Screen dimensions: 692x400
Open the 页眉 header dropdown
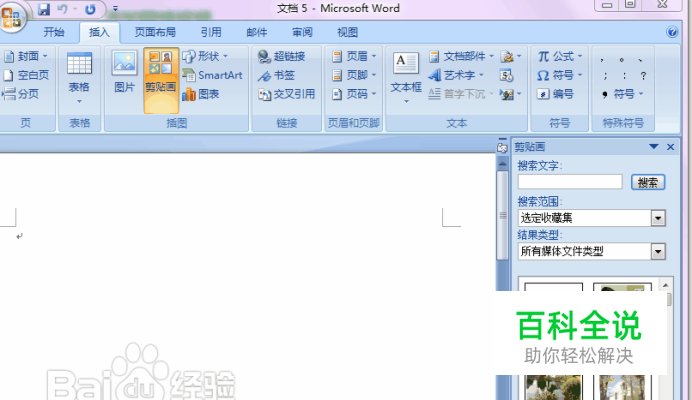click(354, 56)
